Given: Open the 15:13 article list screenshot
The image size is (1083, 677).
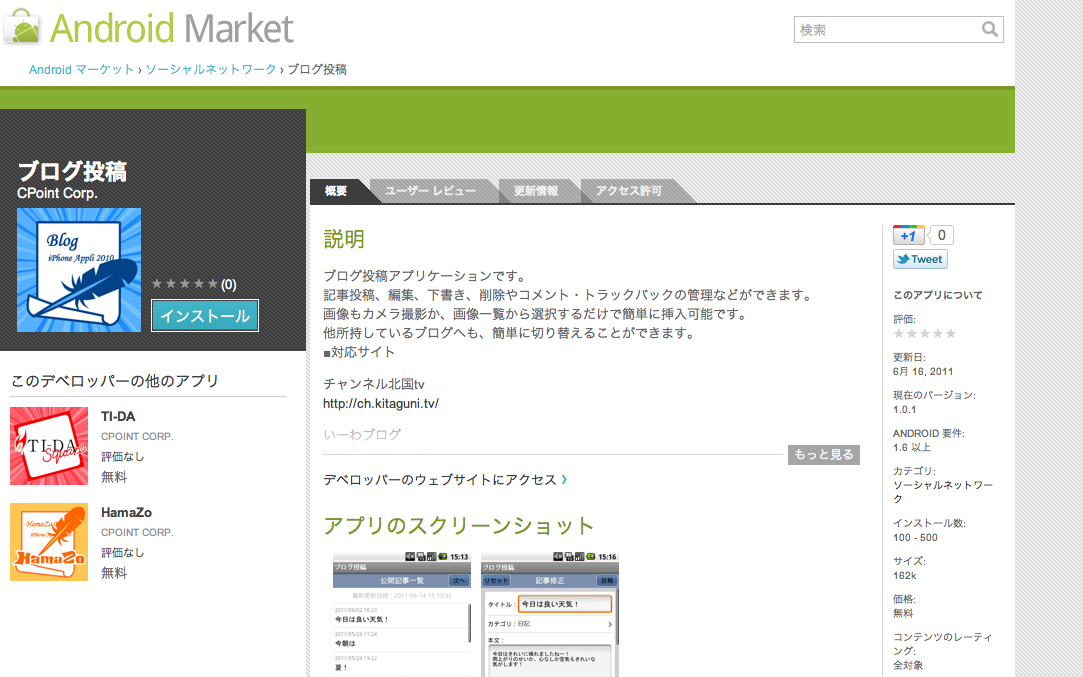Looking at the screenshot, I should click(402, 614).
